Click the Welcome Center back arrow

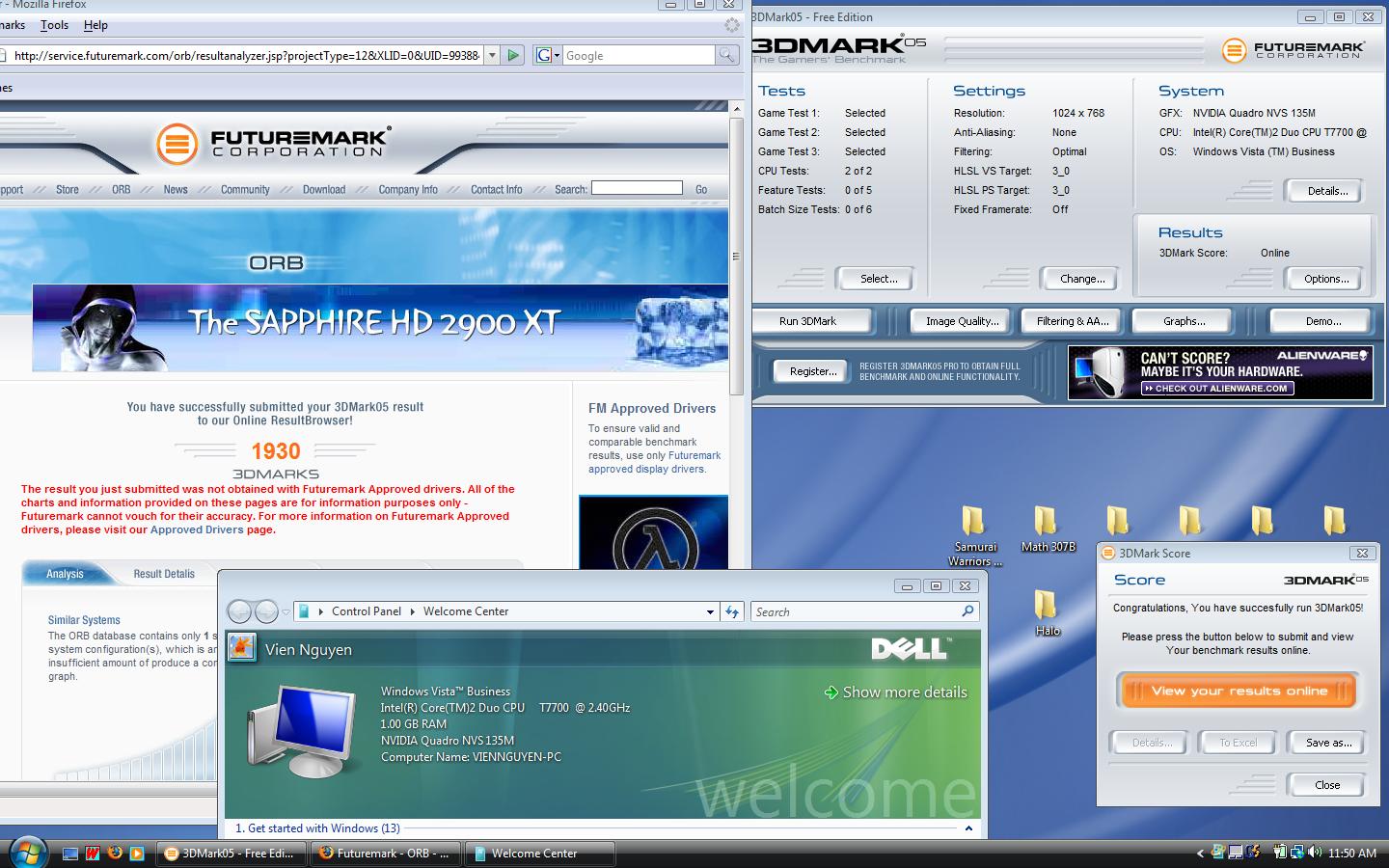[x=239, y=611]
